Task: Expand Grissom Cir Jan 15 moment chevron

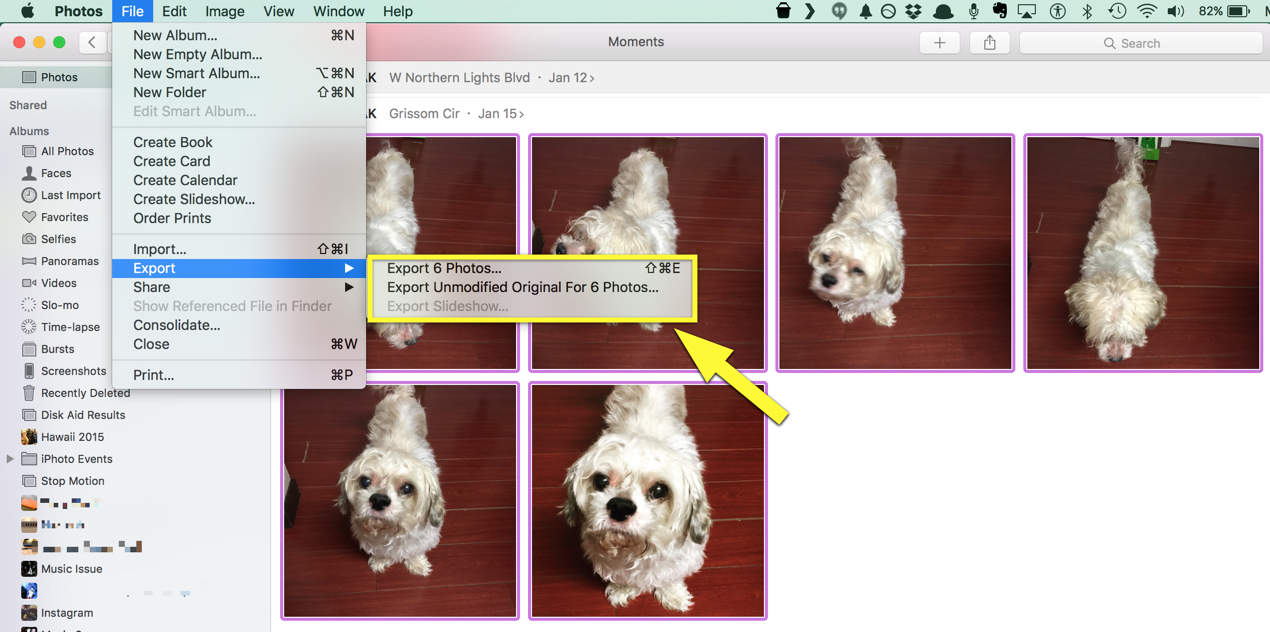Action: pos(521,114)
